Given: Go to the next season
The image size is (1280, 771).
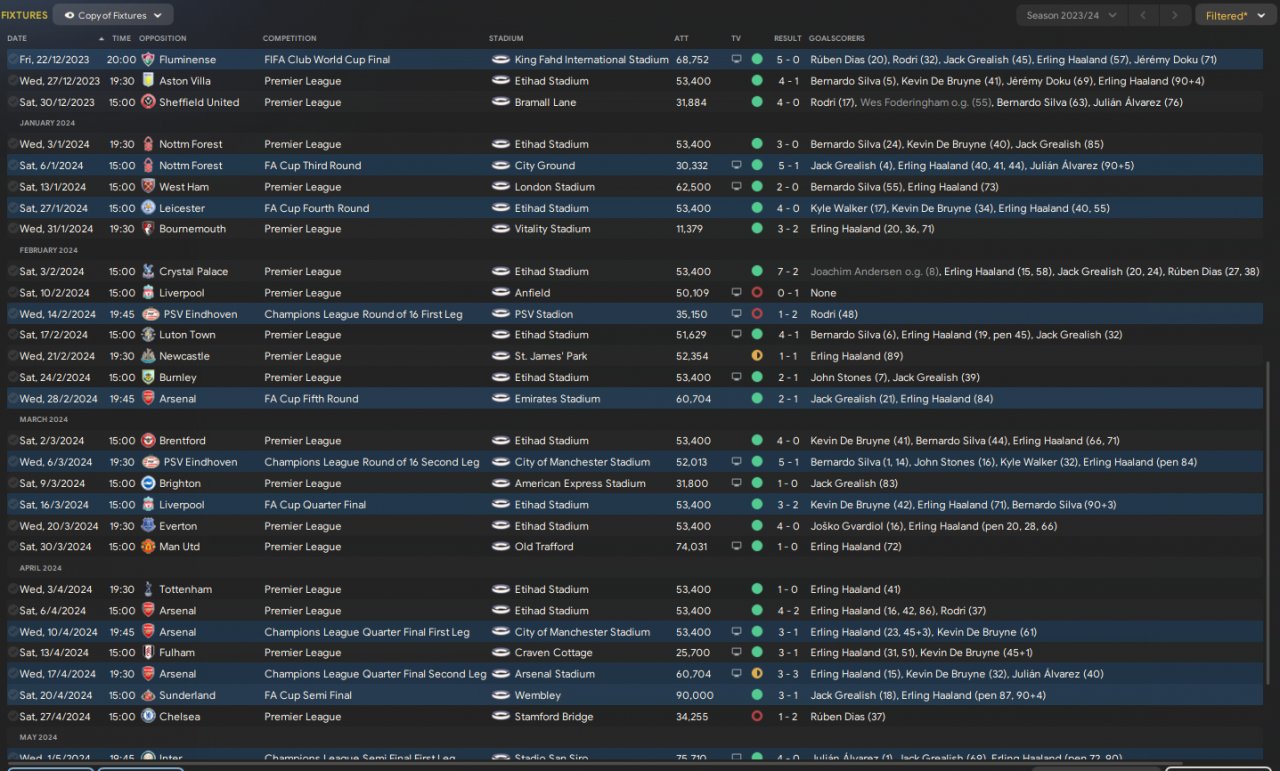Looking at the screenshot, I should pos(1177,15).
